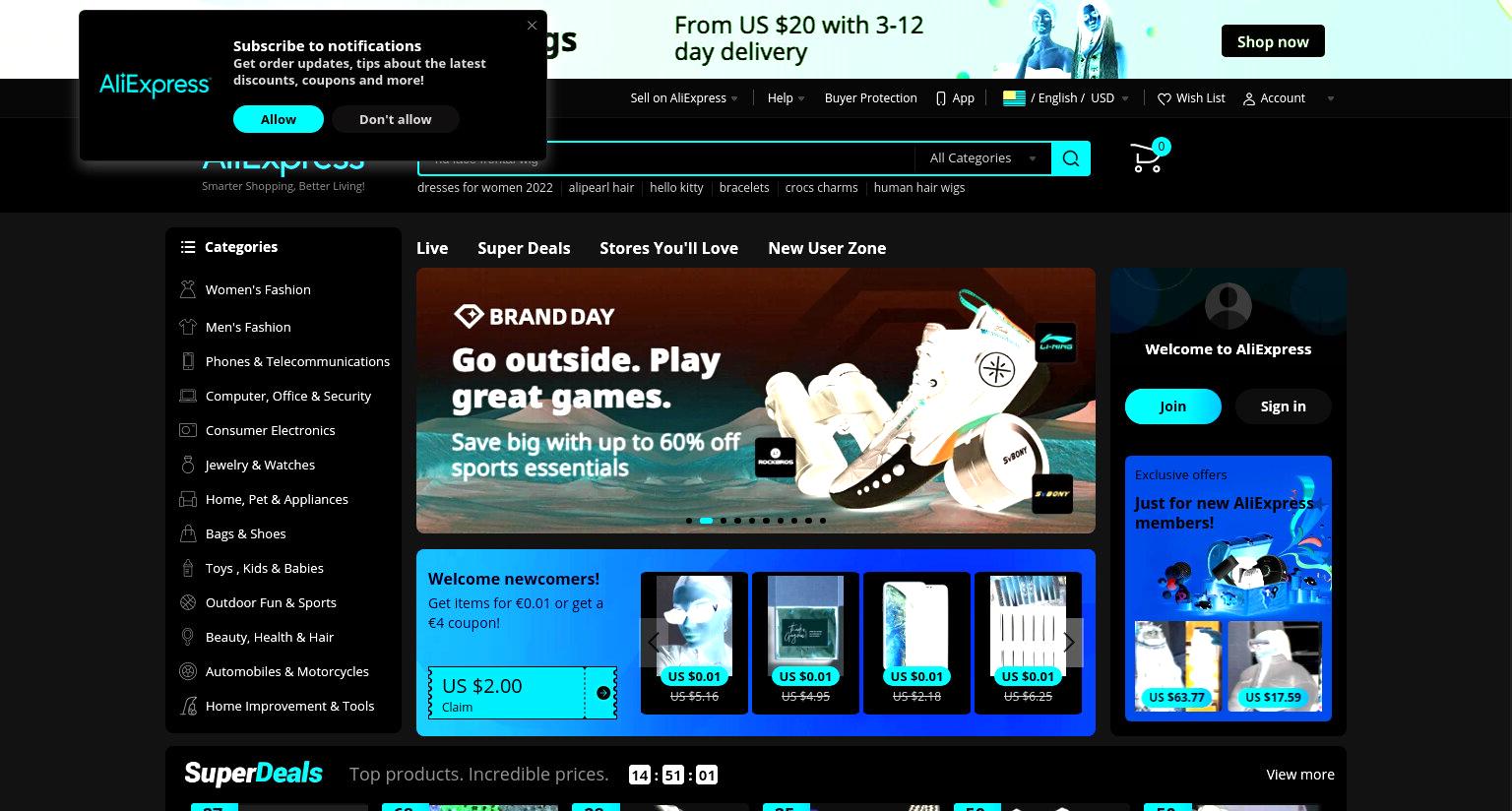Open the language and currency dropdown

[1066, 98]
